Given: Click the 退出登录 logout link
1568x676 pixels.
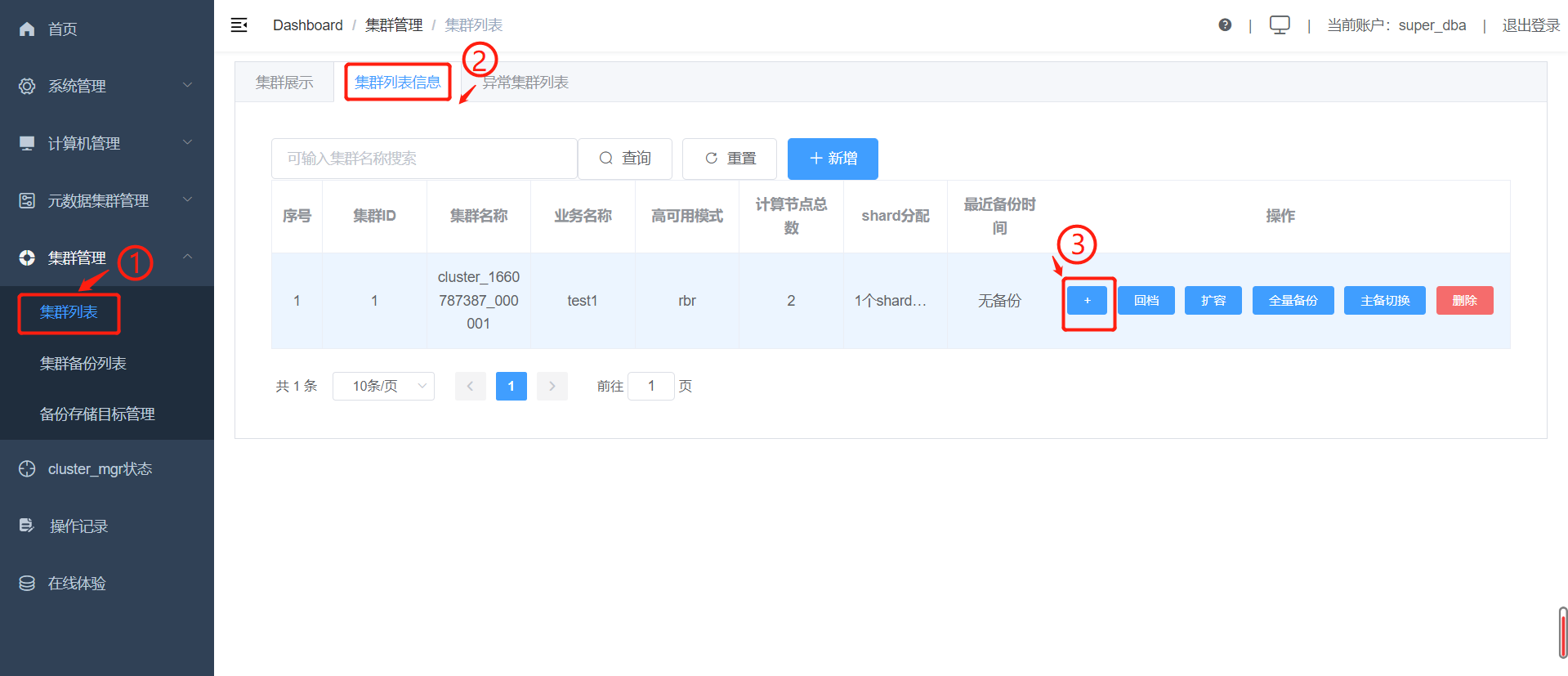Looking at the screenshot, I should (x=1531, y=25).
